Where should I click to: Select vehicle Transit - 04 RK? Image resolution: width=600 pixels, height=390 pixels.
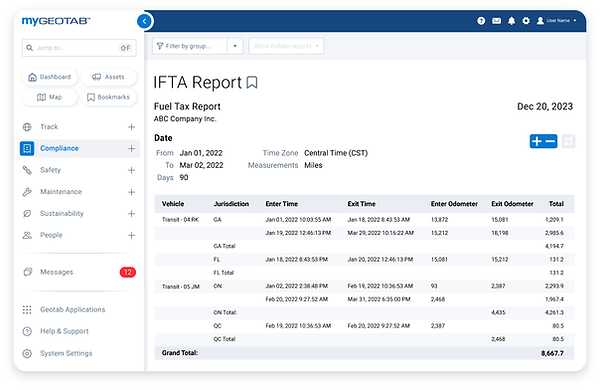point(180,220)
